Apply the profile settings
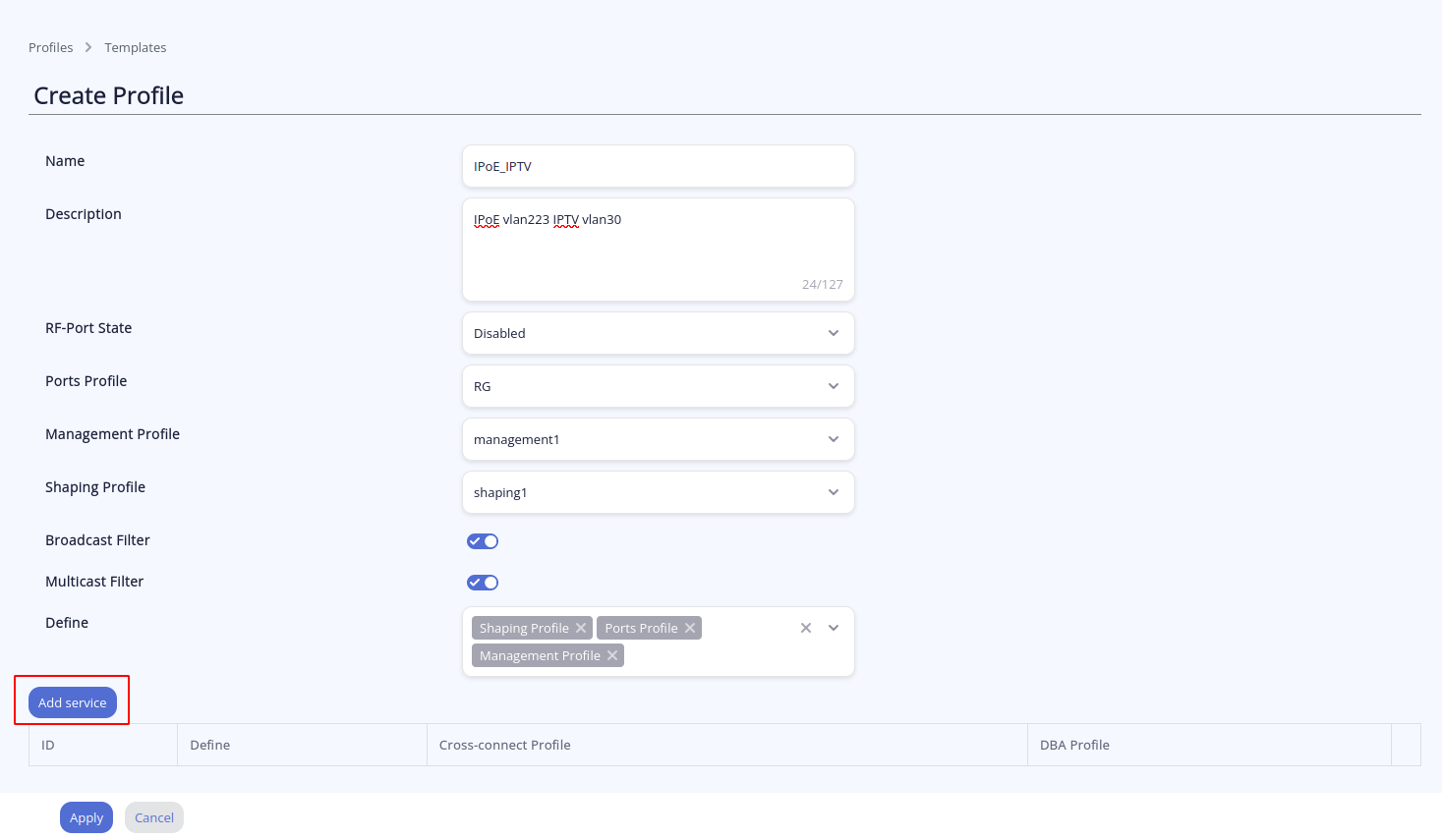The image size is (1442, 840). coord(87,817)
